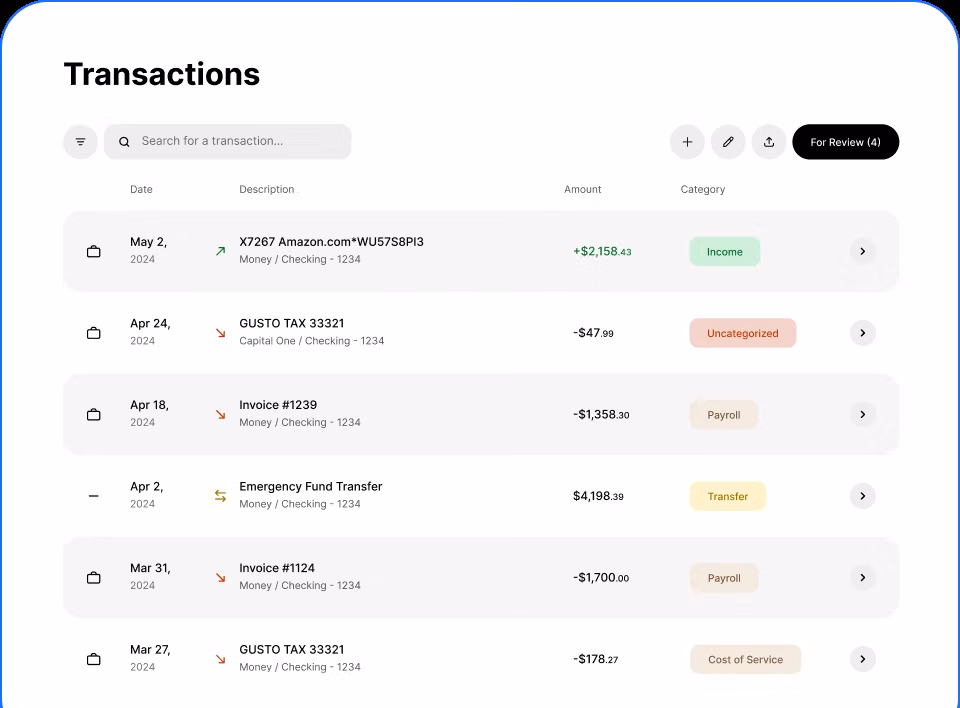960x708 pixels.
Task: Click briefcase icon on Apr 24 row
Action: (x=94, y=333)
